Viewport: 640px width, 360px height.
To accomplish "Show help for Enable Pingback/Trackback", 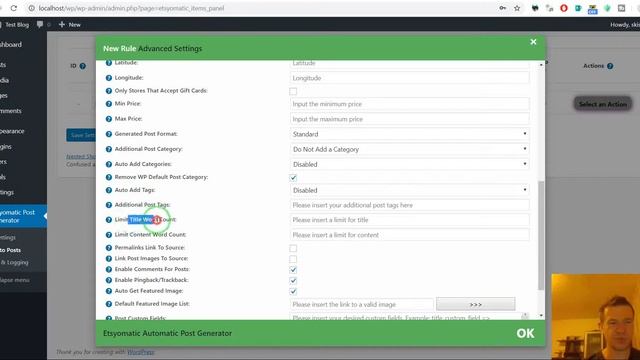I will (109, 280).
